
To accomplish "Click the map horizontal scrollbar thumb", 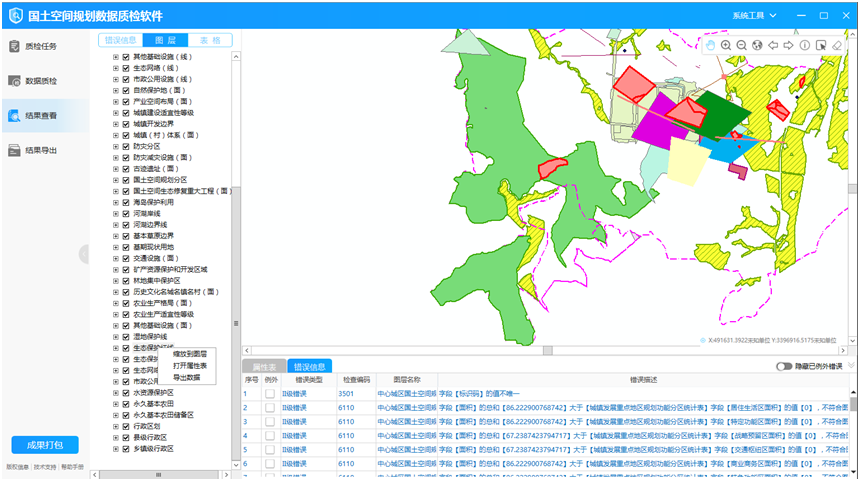I will tap(547, 350).
